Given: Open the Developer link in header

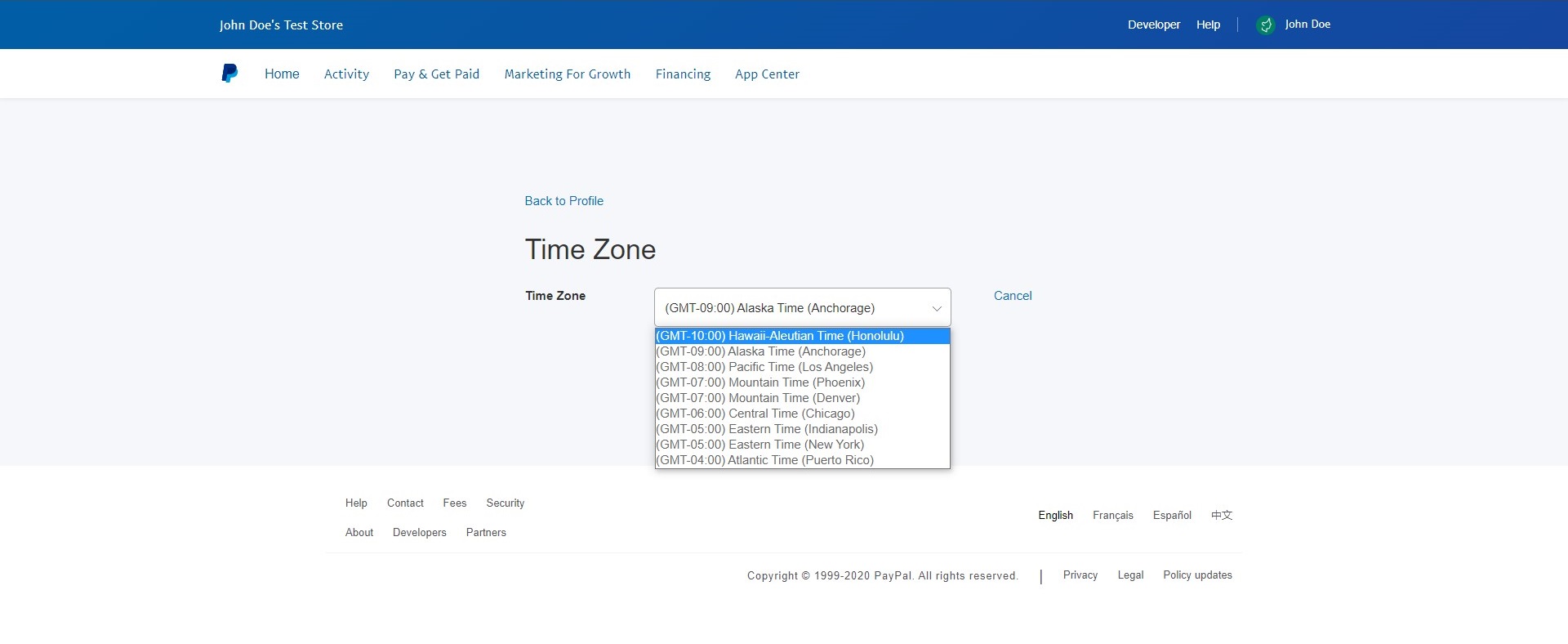Looking at the screenshot, I should pos(1153,25).
